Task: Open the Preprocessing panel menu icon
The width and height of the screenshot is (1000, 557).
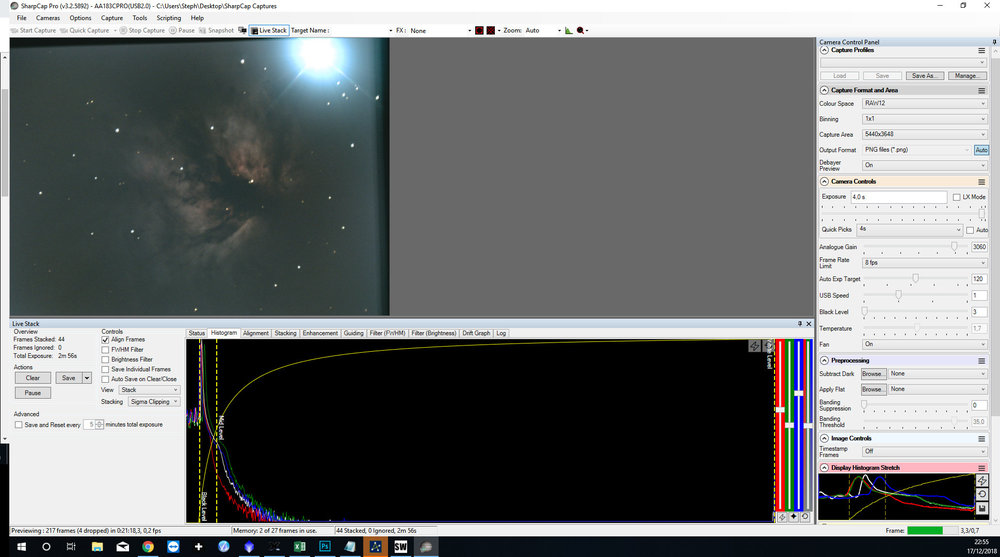Action: pyautogui.click(x=982, y=361)
